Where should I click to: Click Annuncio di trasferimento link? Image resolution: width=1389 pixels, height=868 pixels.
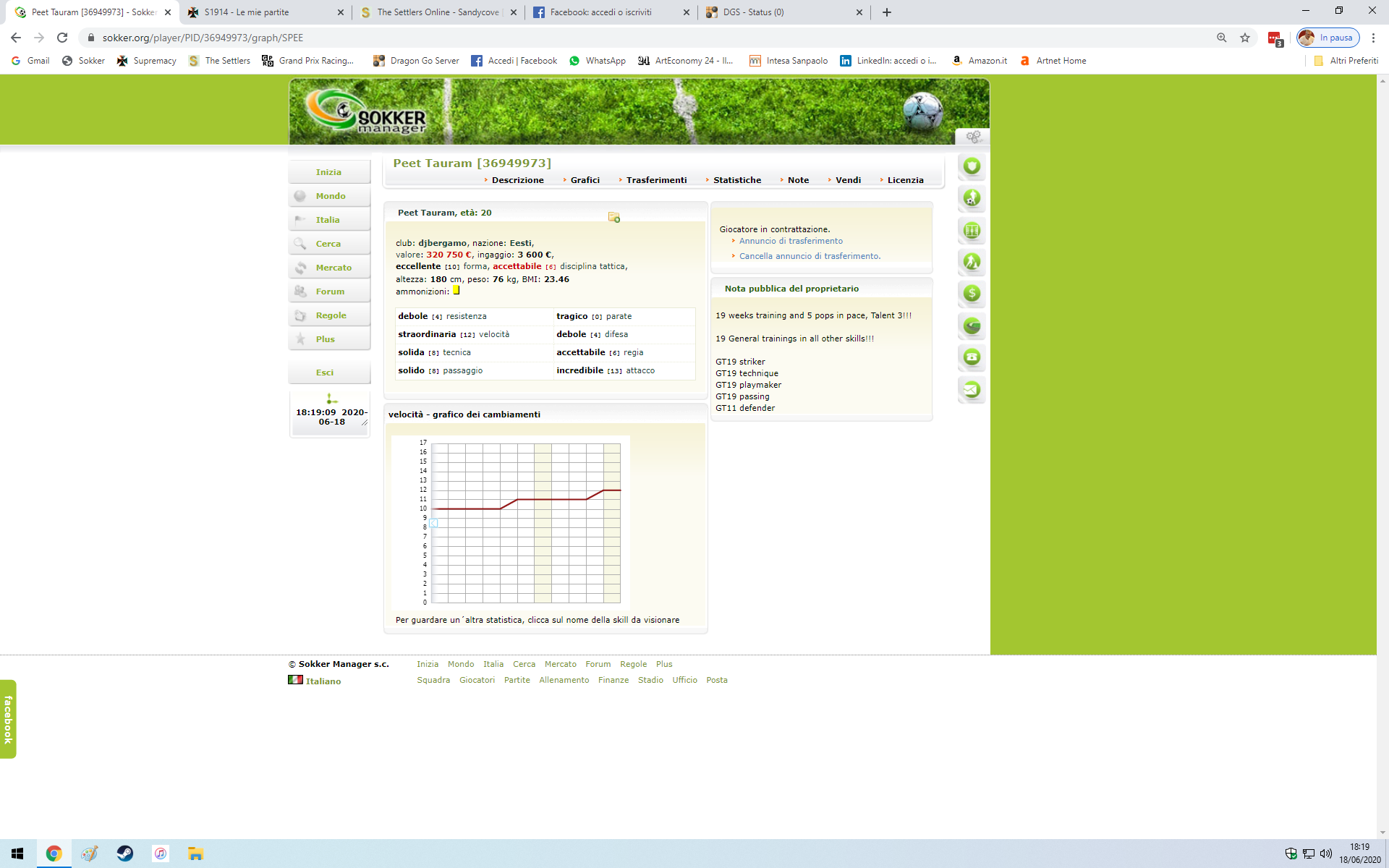click(x=791, y=241)
